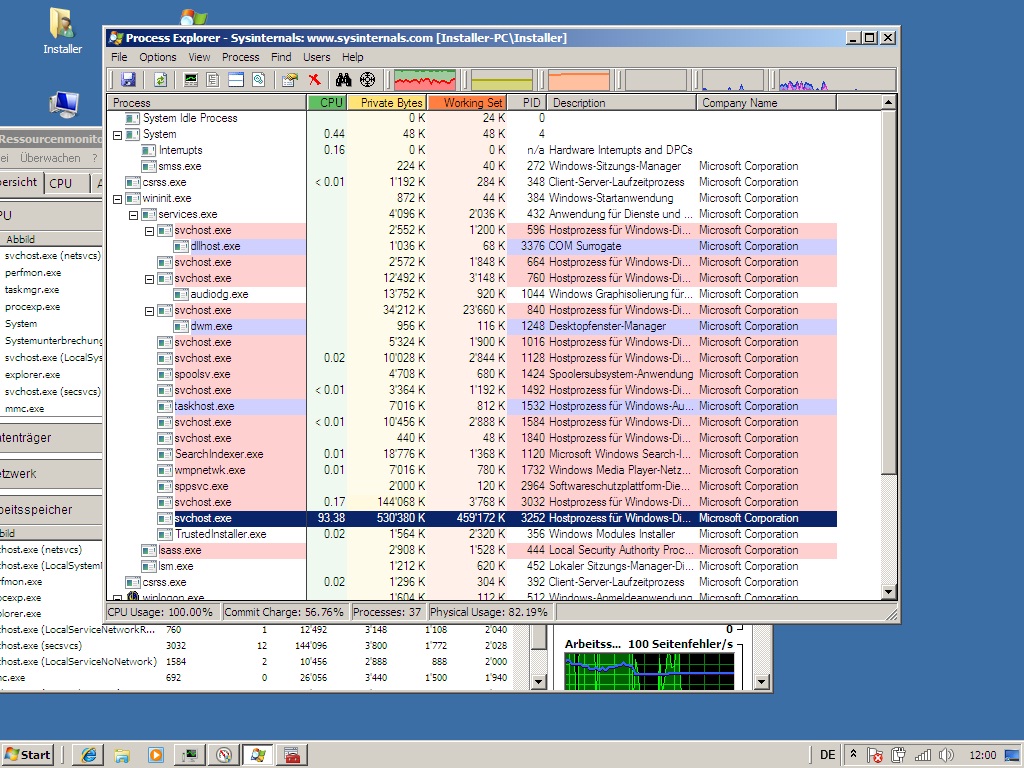The image size is (1024, 768).
Task: Open the Find menu
Action: pyautogui.click(x=281, y=57)
